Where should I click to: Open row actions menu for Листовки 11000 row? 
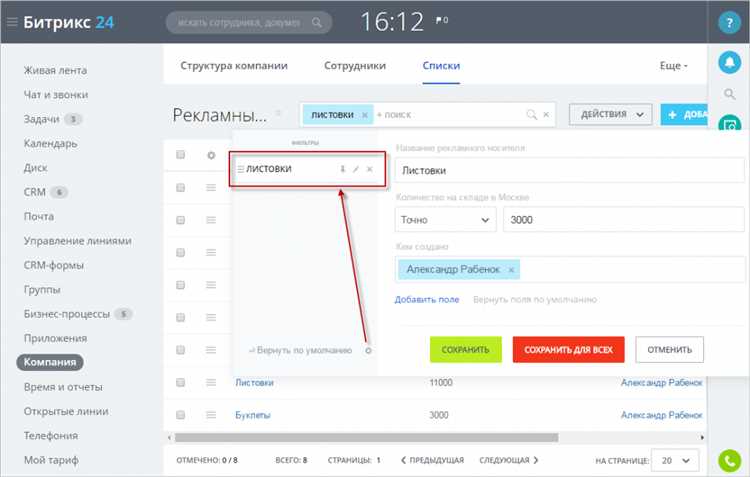[x=211, y=382]
